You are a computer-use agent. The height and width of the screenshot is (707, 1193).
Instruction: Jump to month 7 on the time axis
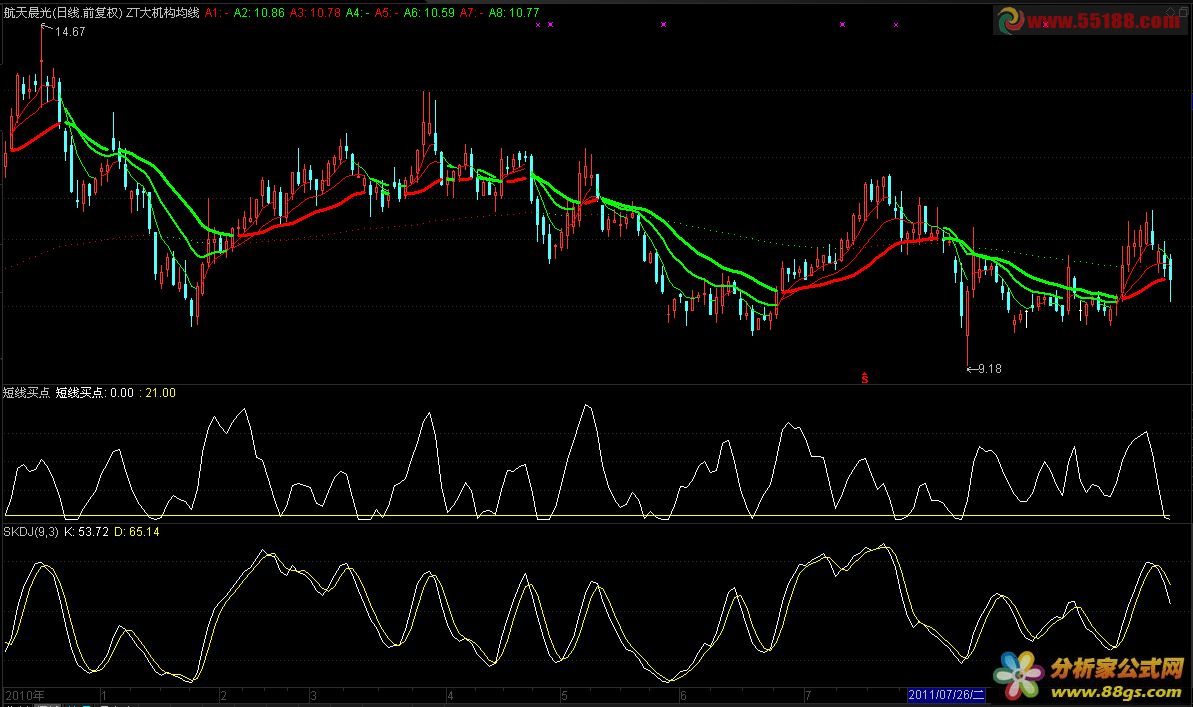(808, 696)
